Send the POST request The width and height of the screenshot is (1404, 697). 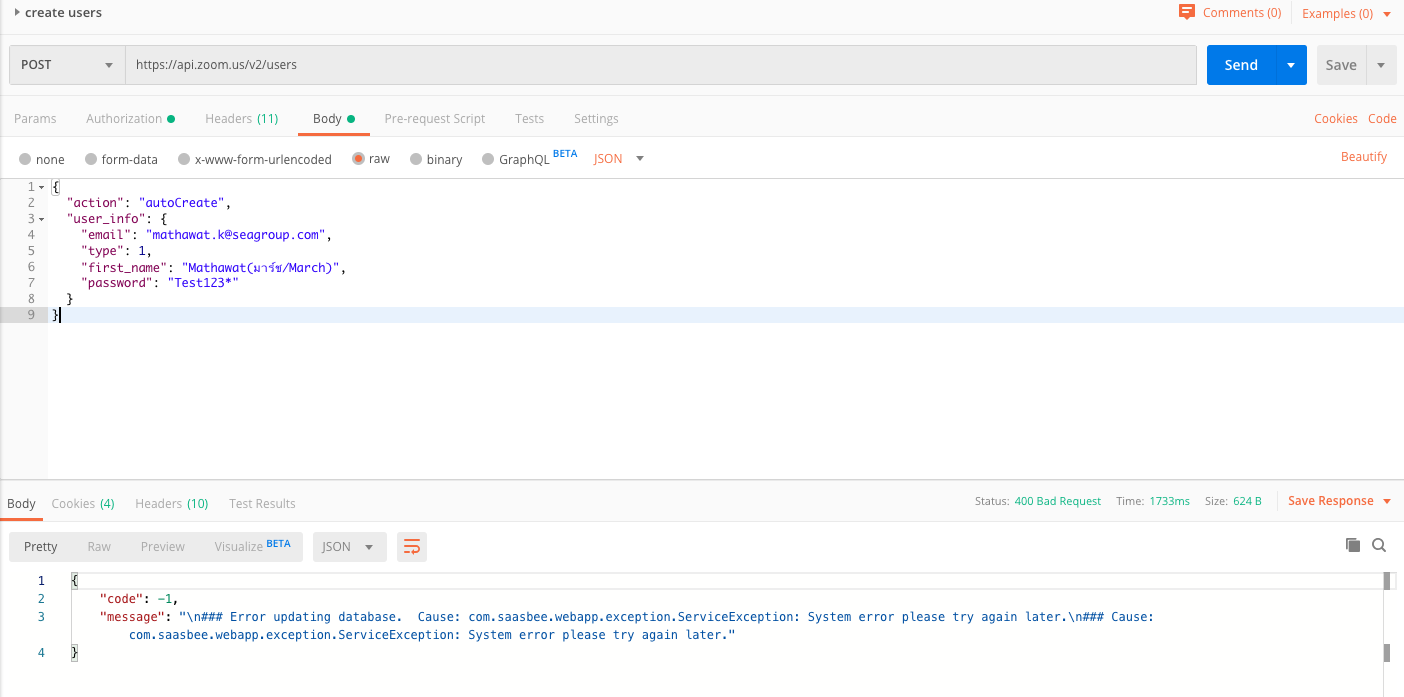click(1241, 65)
